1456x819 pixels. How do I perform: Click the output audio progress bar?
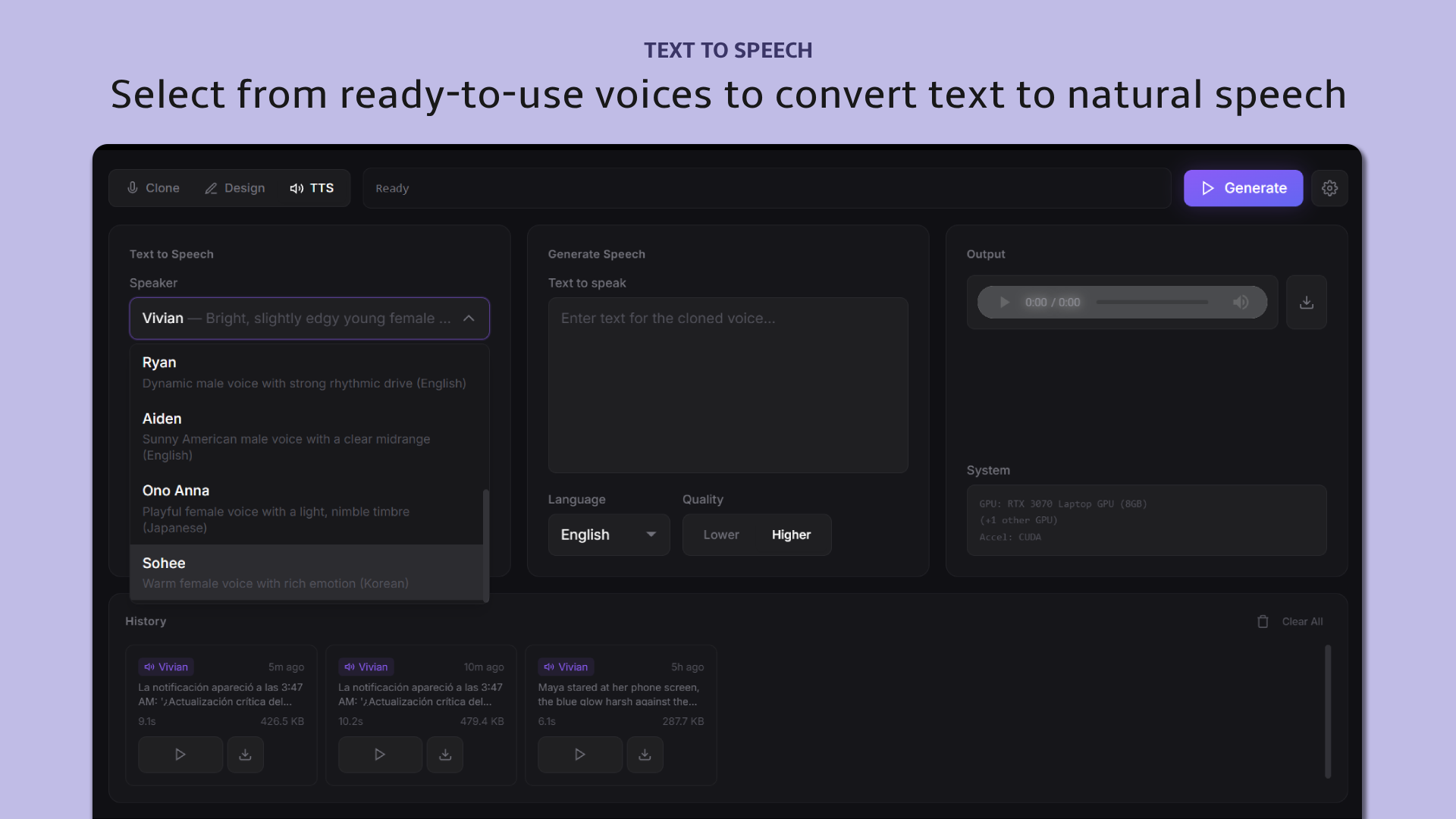(x=1151, y=303)
